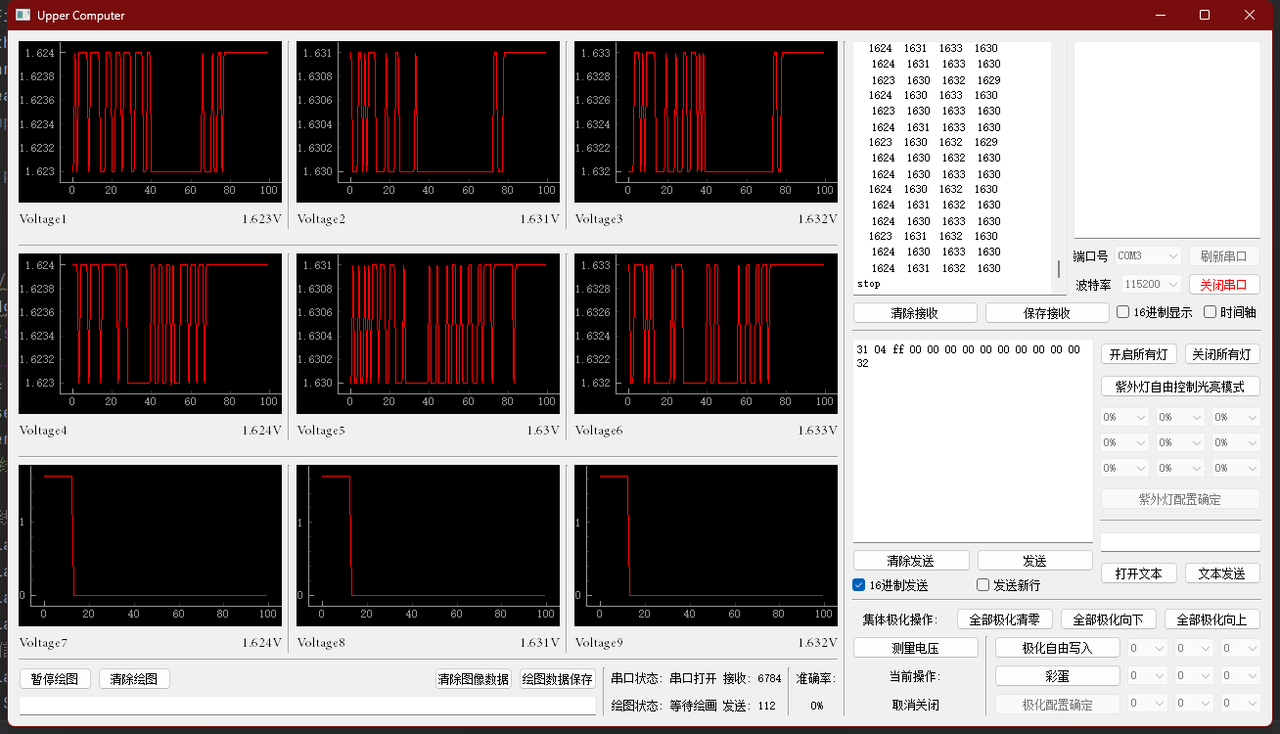Click 清除接收 to clear received data
This screenshot has width=1280, height=734.
[914, 312]
